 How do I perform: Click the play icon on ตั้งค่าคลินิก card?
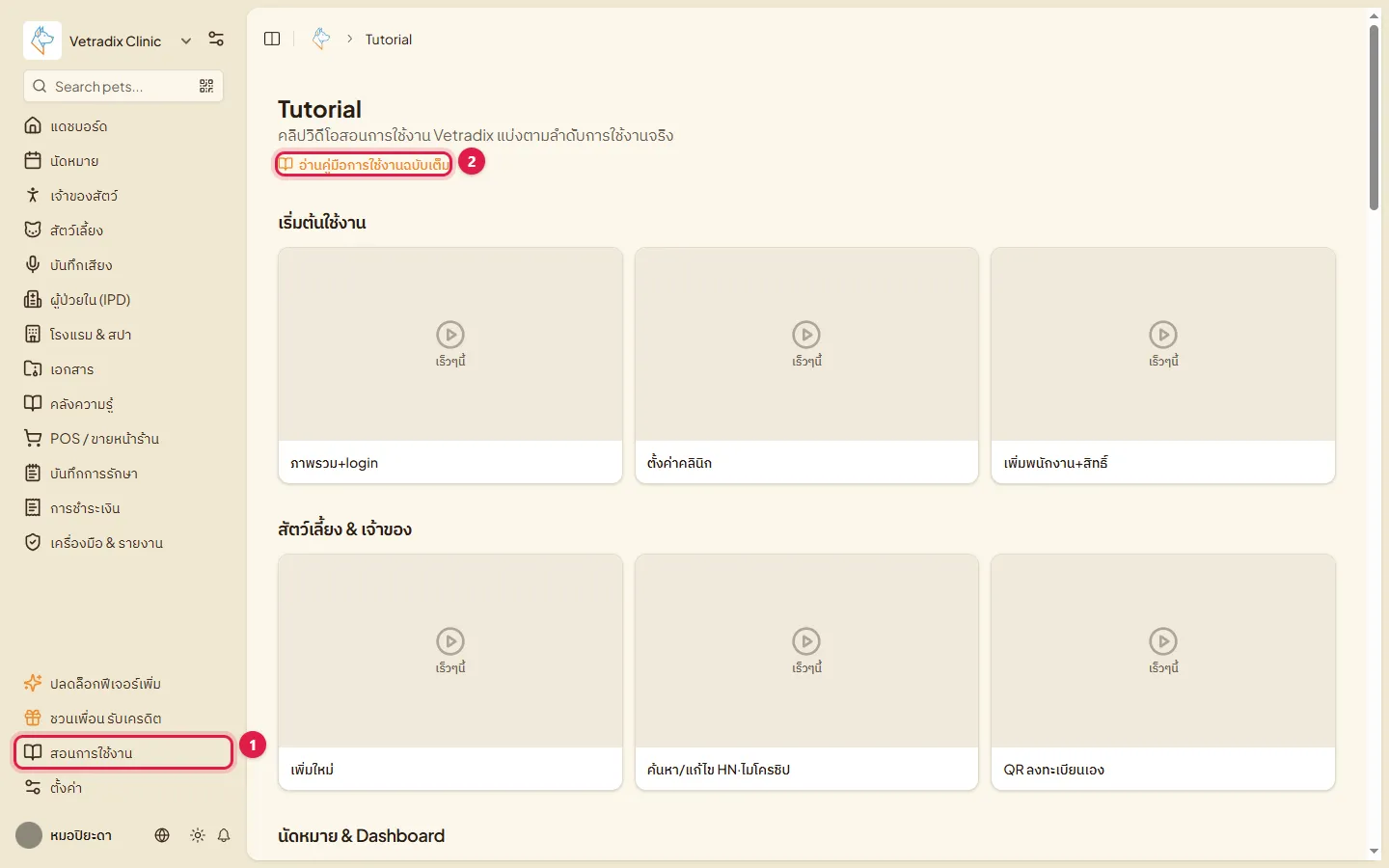(806, 335)
